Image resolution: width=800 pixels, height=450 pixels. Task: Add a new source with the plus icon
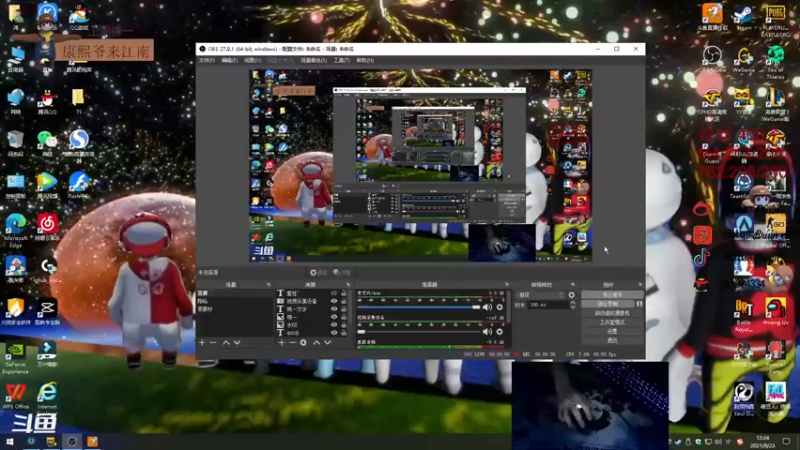pyautogui.click(x=281, y=343)
